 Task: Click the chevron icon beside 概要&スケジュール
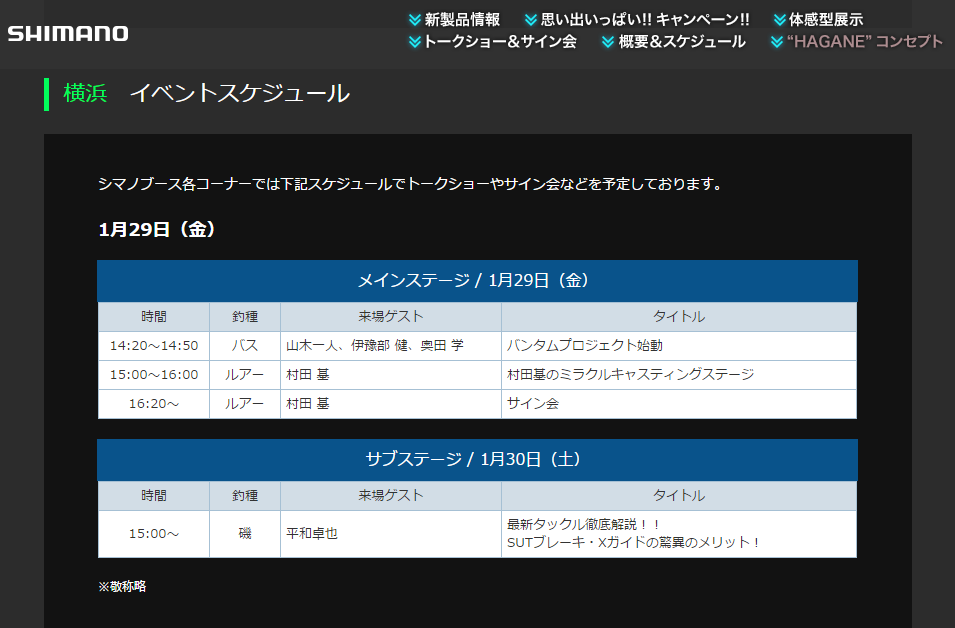608,42
